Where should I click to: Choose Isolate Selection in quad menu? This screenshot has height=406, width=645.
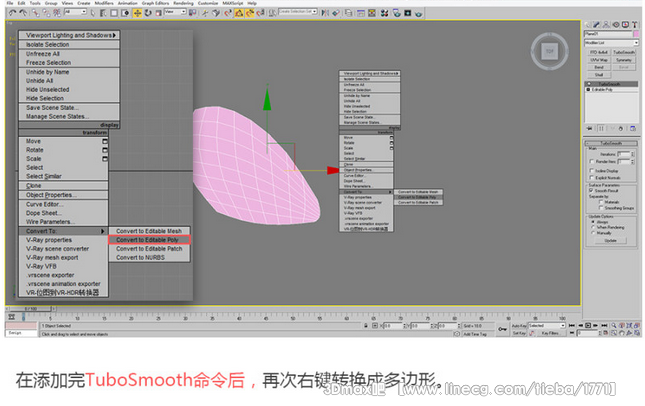69,44
